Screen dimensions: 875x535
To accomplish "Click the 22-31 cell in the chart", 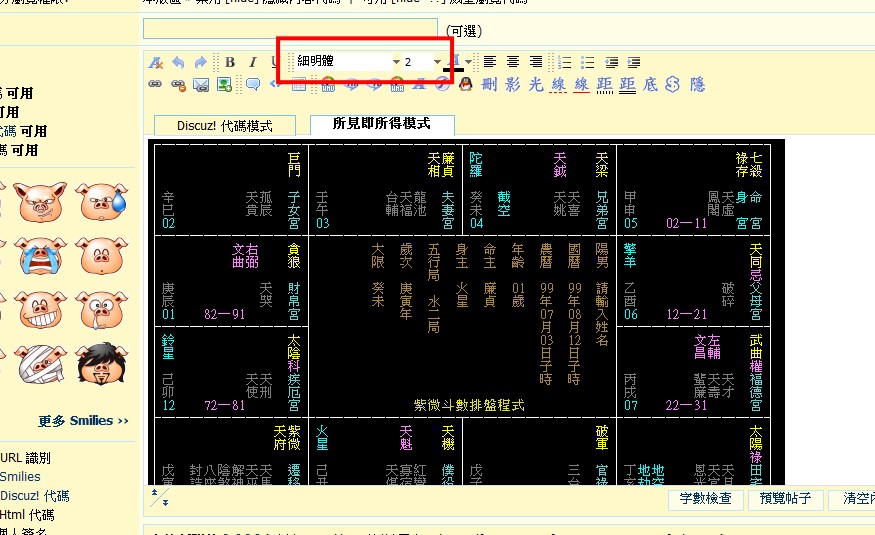I will point(686,405).
